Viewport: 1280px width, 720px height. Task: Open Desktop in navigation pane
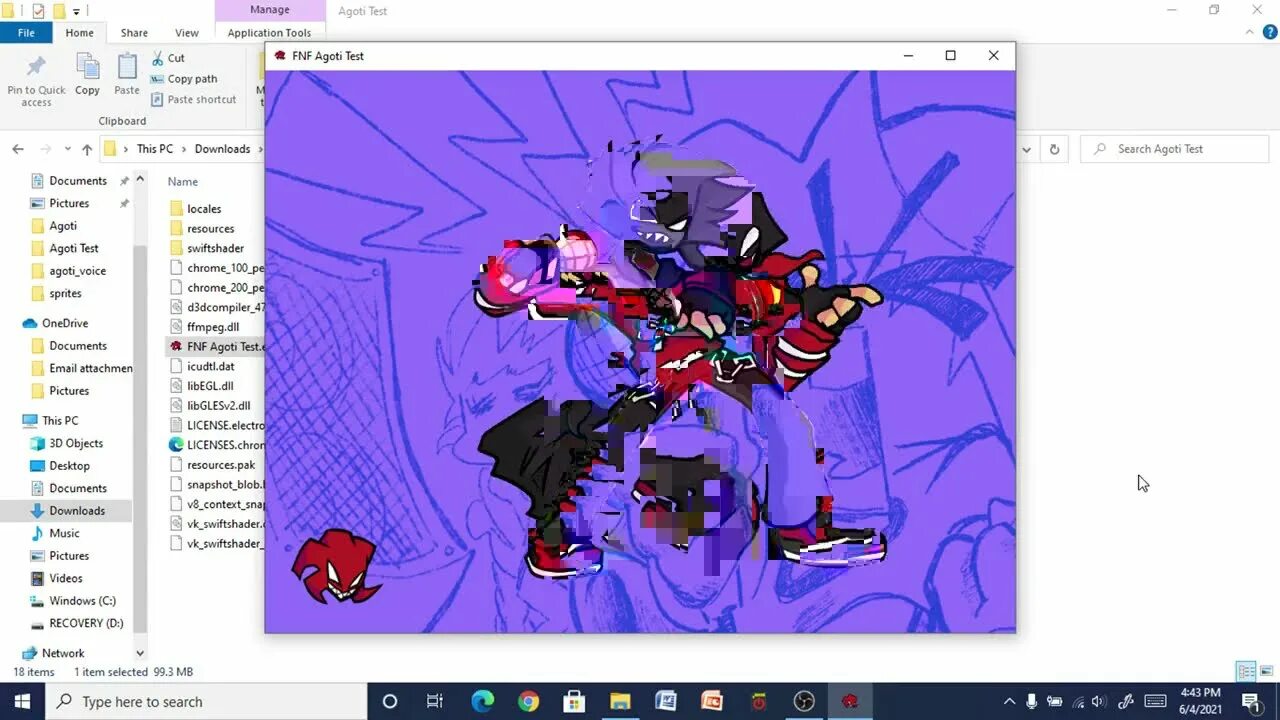tap(69, 466)
